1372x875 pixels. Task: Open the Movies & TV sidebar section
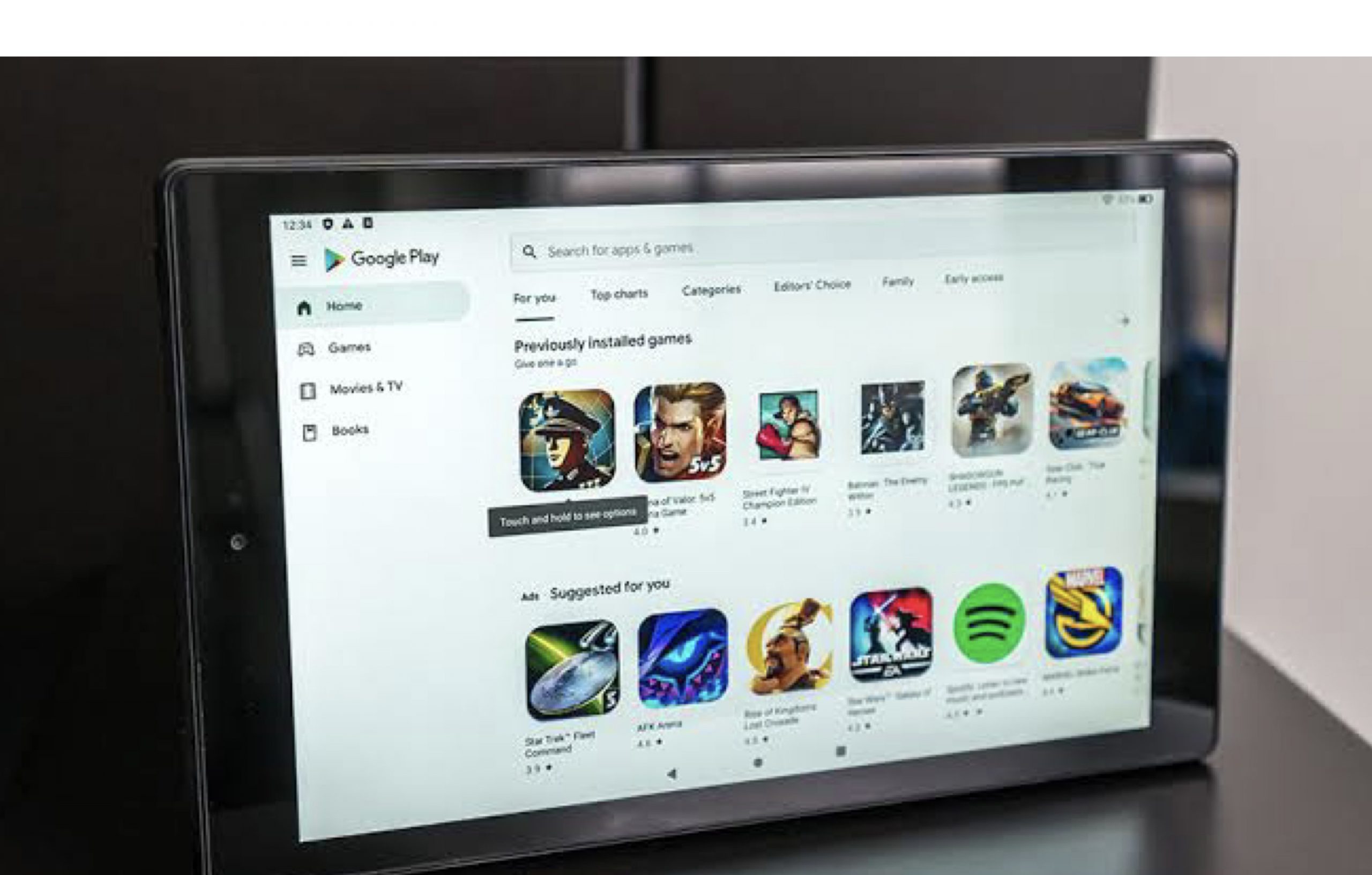pos(368,388)
